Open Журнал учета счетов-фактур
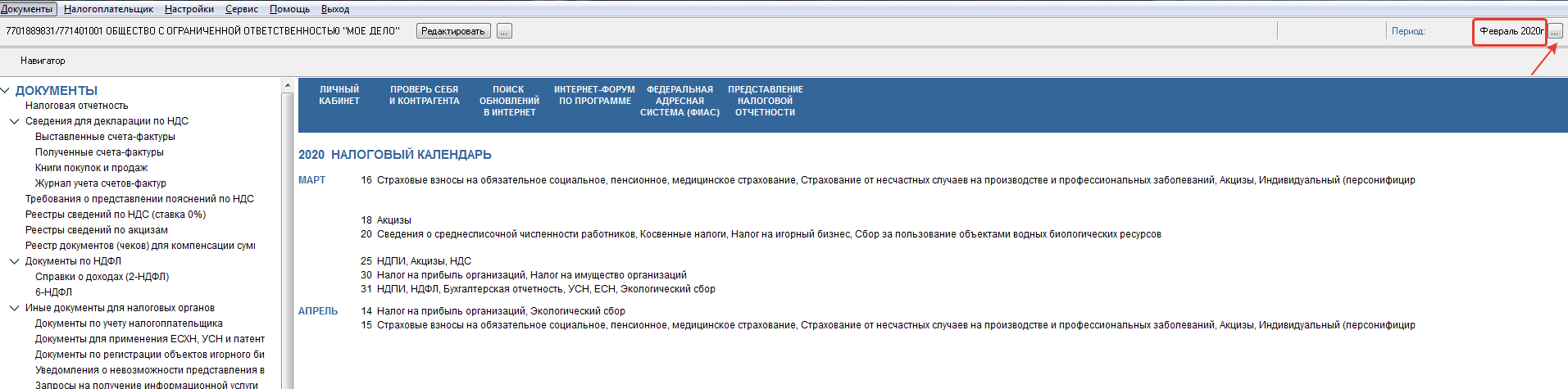This screenshot has height=389, width=1568. (x=100, y=183)
